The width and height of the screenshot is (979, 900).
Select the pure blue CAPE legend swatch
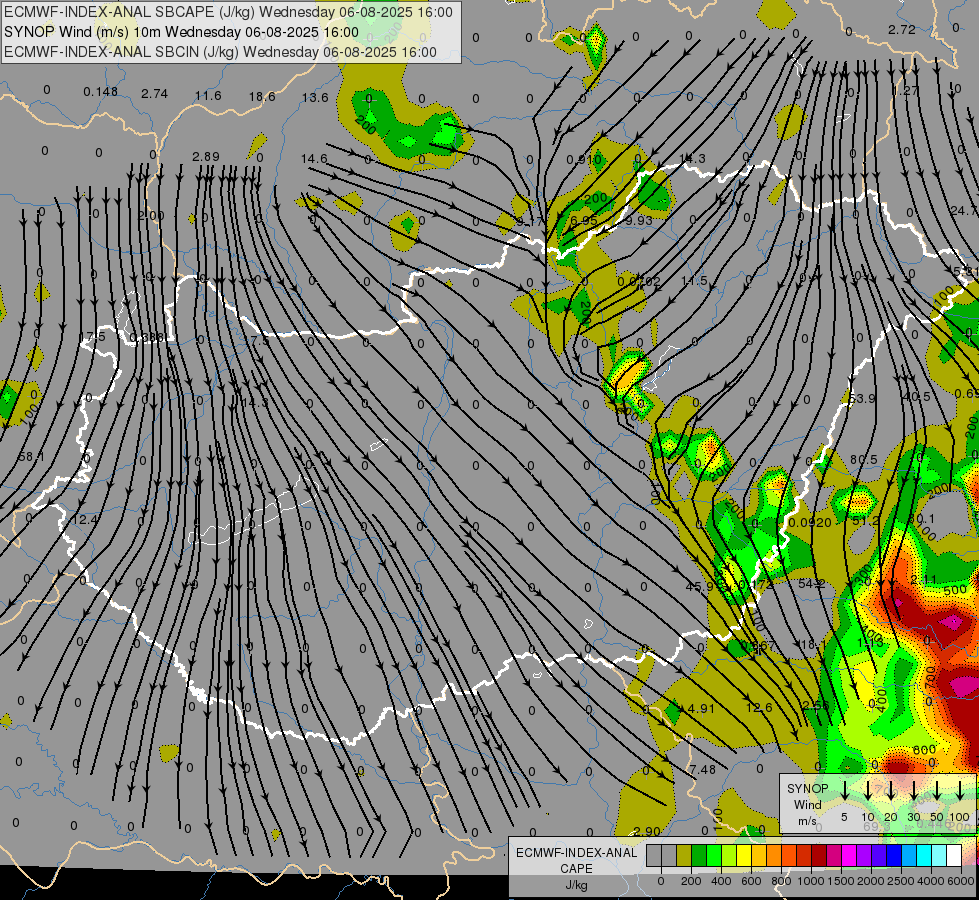tap(893, 856)
